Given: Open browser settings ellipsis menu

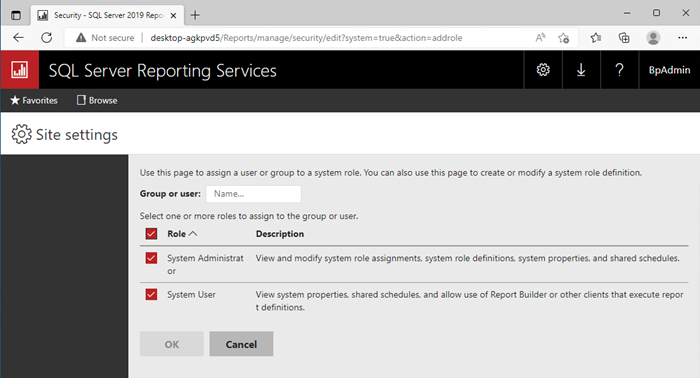Looking at the screenshot, I should click(683, 38).
